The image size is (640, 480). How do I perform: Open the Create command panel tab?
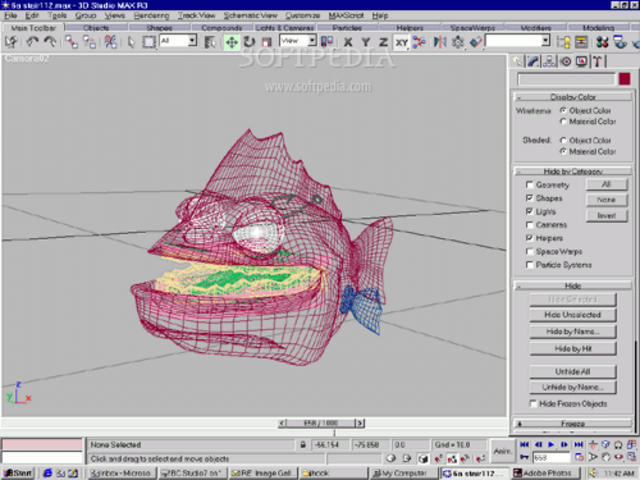coord(517,62)
